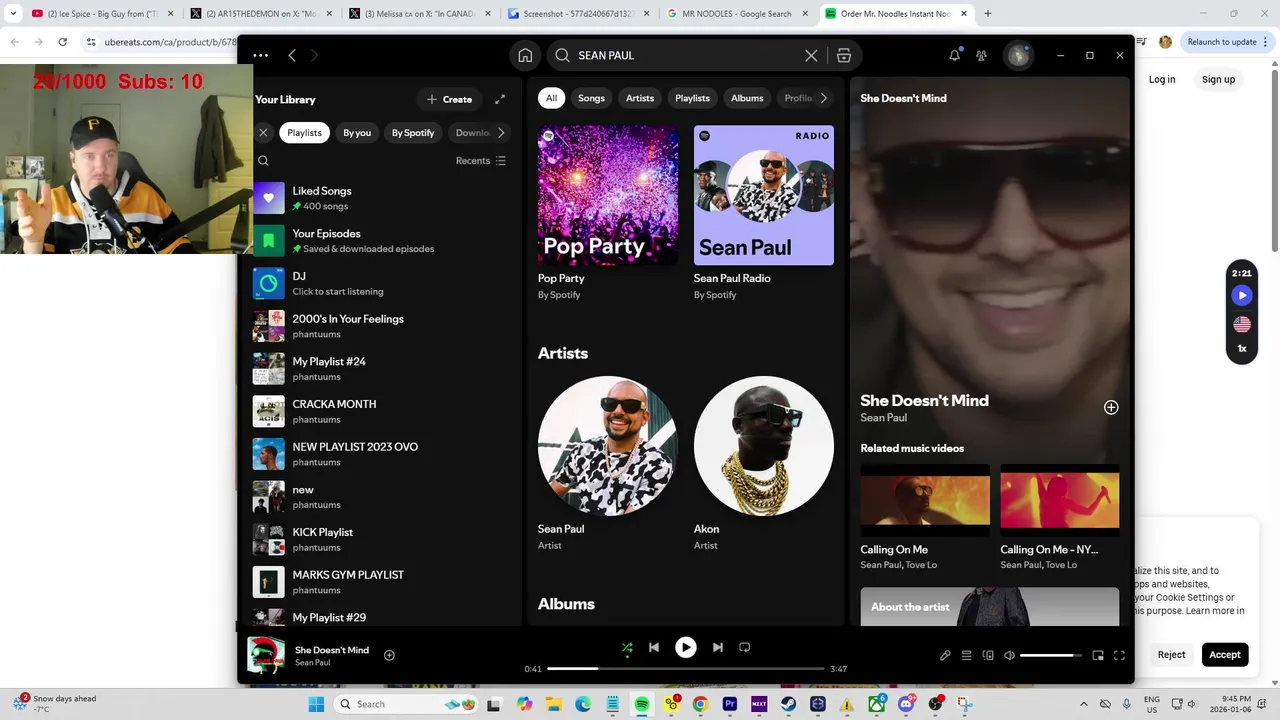
Task: Toggle repeat mode
Action: click(x=745, y=647)
